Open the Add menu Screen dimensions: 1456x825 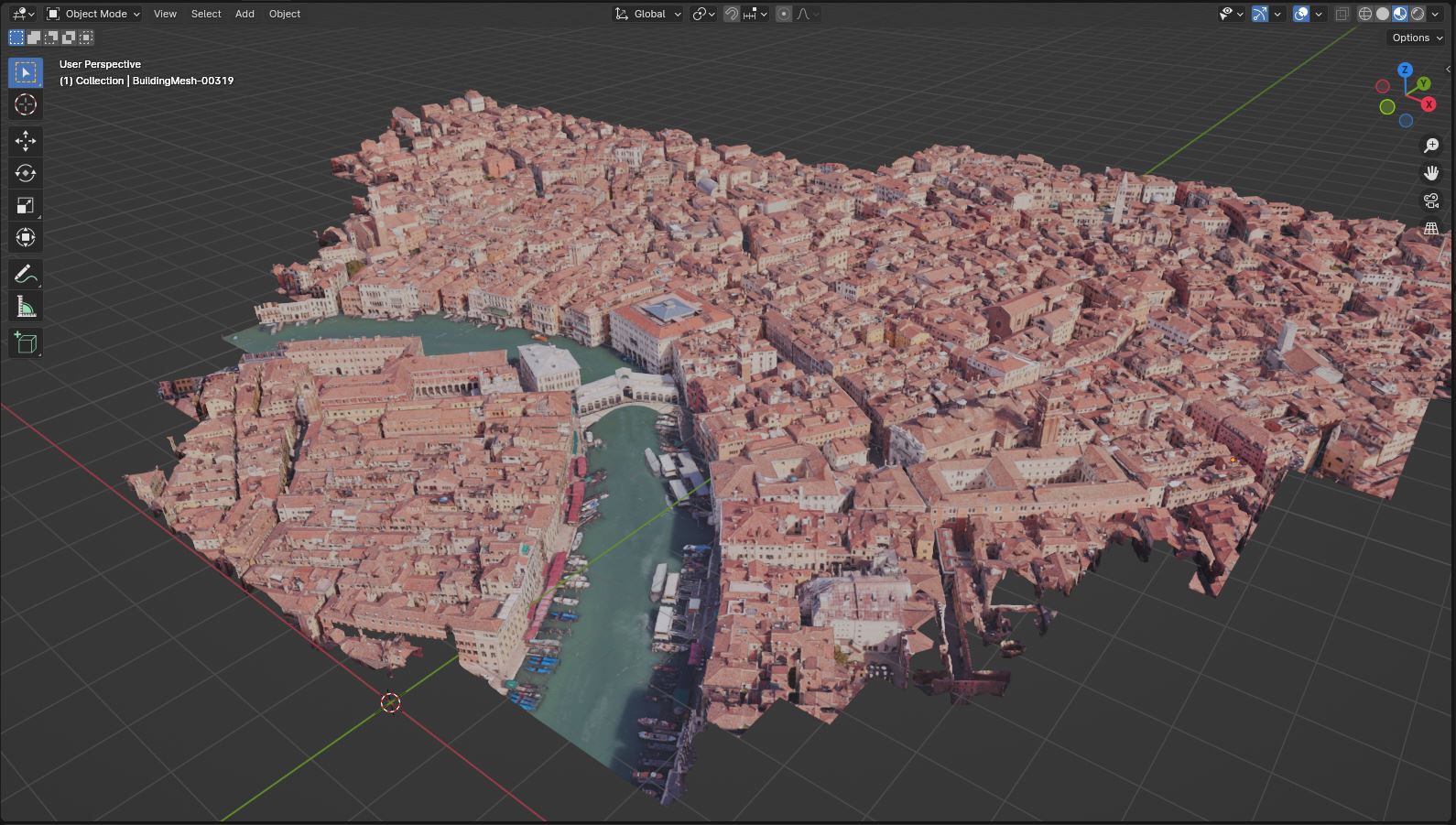(244, 14)
